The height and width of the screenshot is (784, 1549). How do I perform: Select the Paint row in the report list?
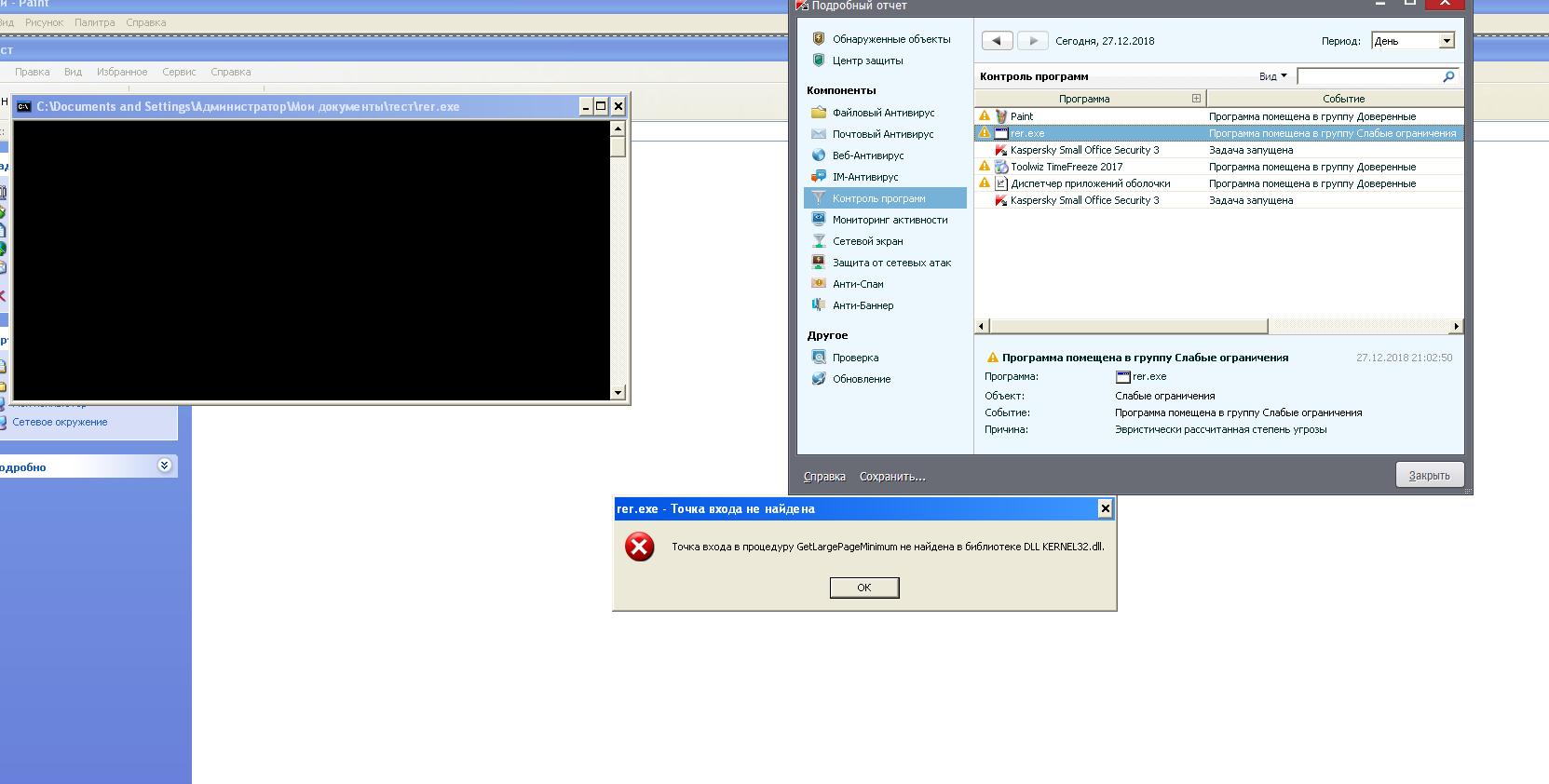[1218, 116]
